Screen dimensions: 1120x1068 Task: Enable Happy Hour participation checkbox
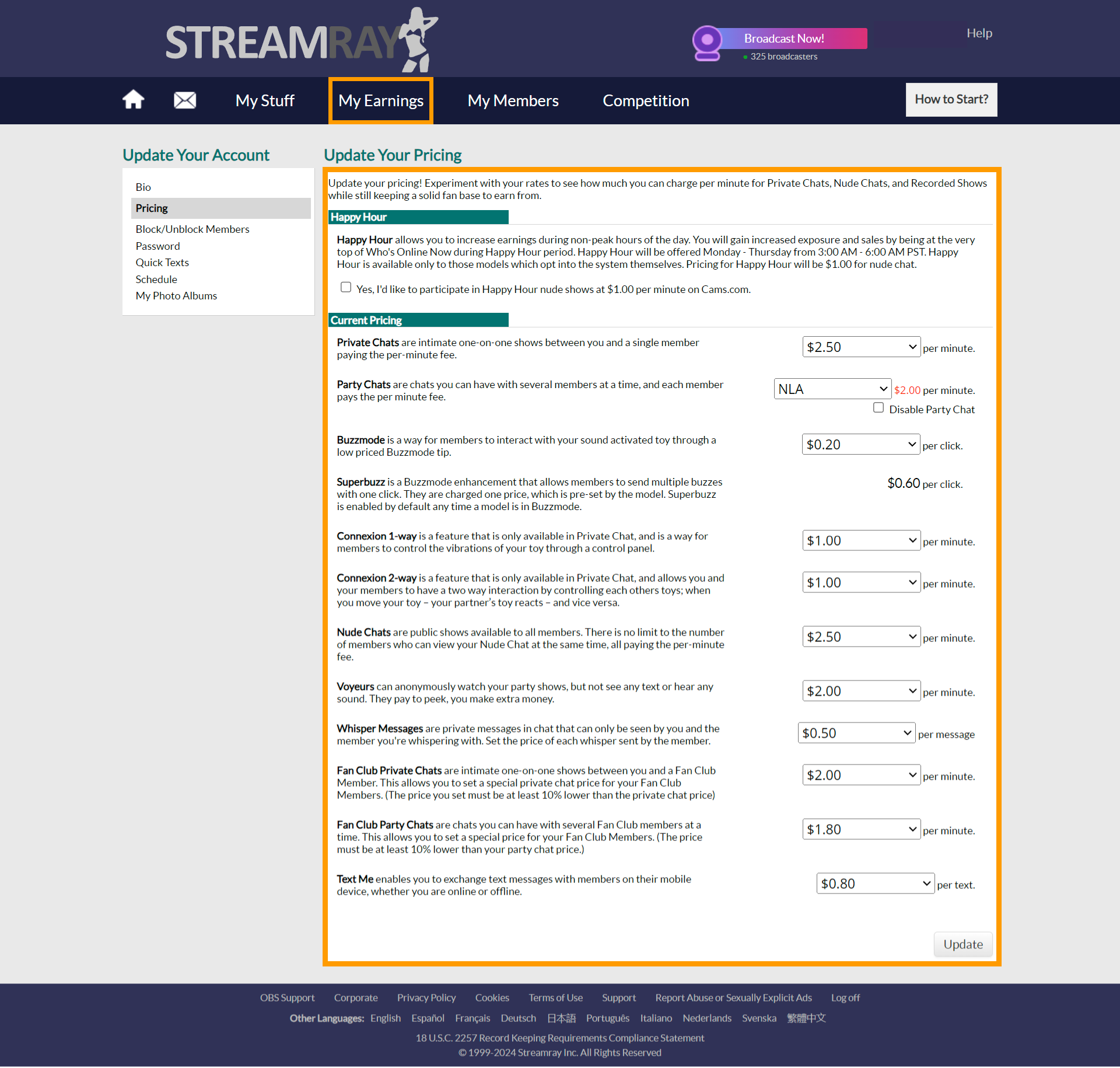346,287
